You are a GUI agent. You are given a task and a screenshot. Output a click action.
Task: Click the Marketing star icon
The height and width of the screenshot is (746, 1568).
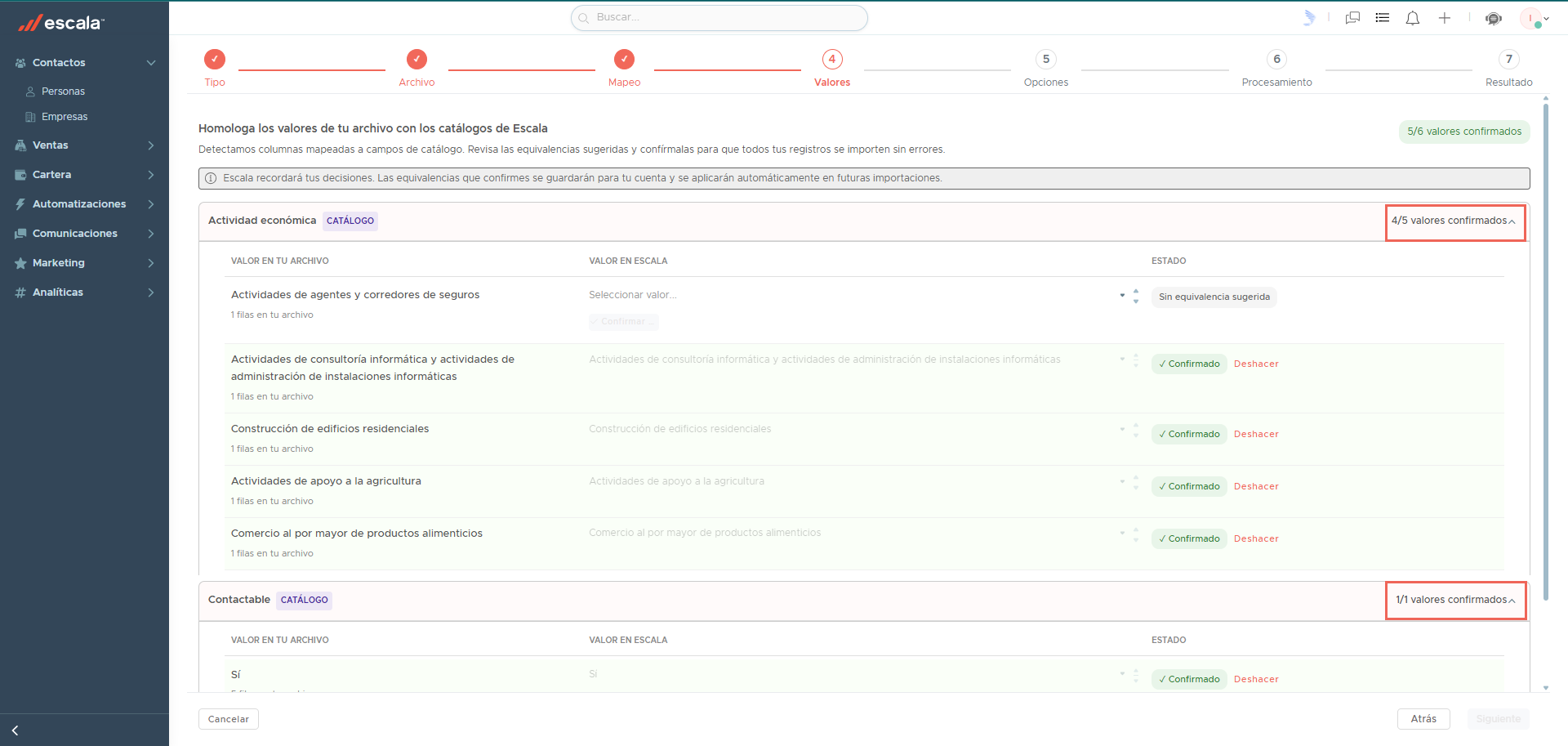pos(20,263)
